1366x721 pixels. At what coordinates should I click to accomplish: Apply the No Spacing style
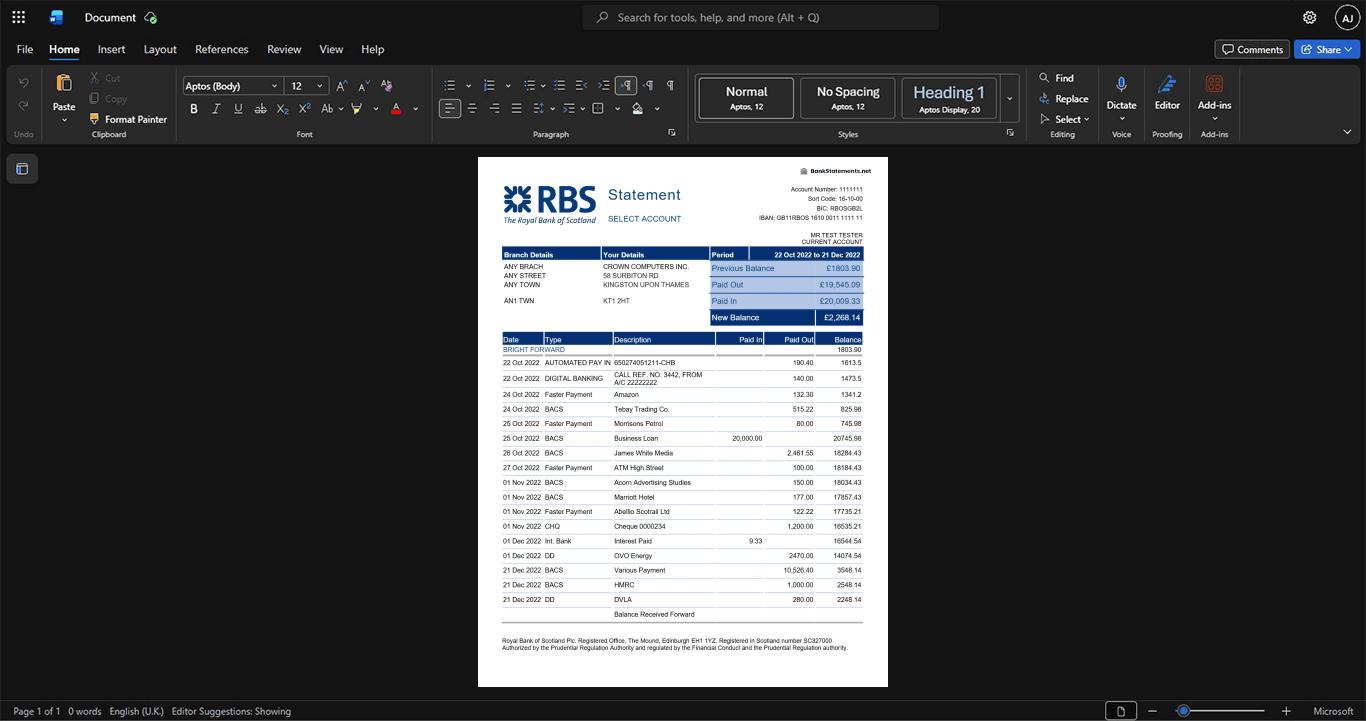pyautogui.click(x=847, y=98)
